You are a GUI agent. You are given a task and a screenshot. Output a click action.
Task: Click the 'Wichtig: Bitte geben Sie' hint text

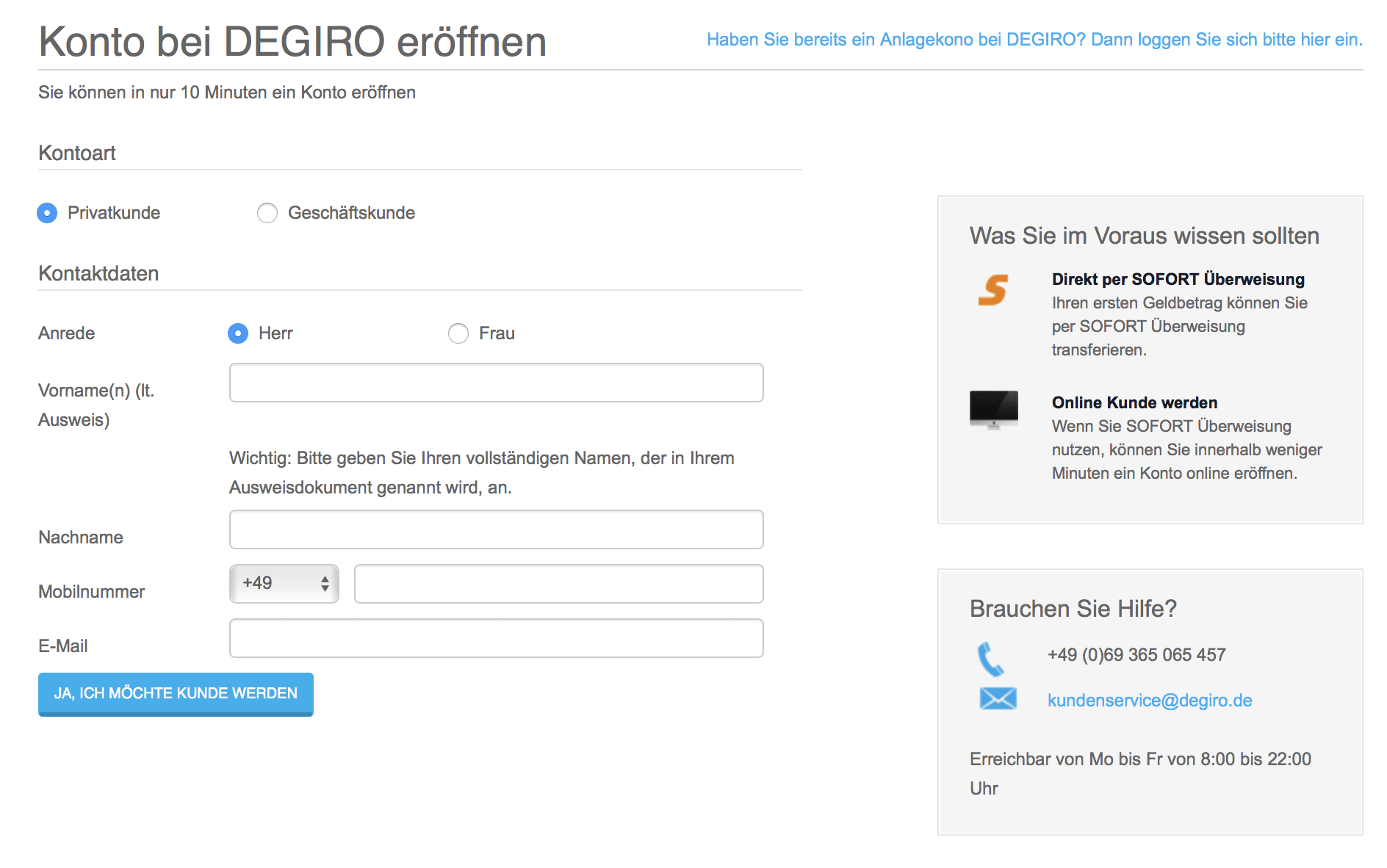point(482,473)
